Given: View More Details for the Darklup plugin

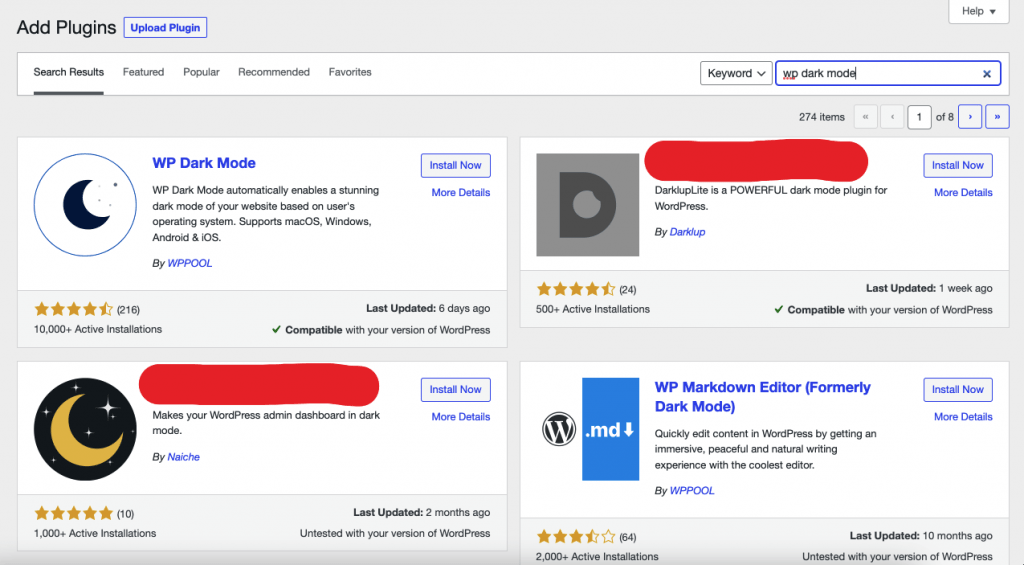Looking at the screenshot, I should coord(963,193).
